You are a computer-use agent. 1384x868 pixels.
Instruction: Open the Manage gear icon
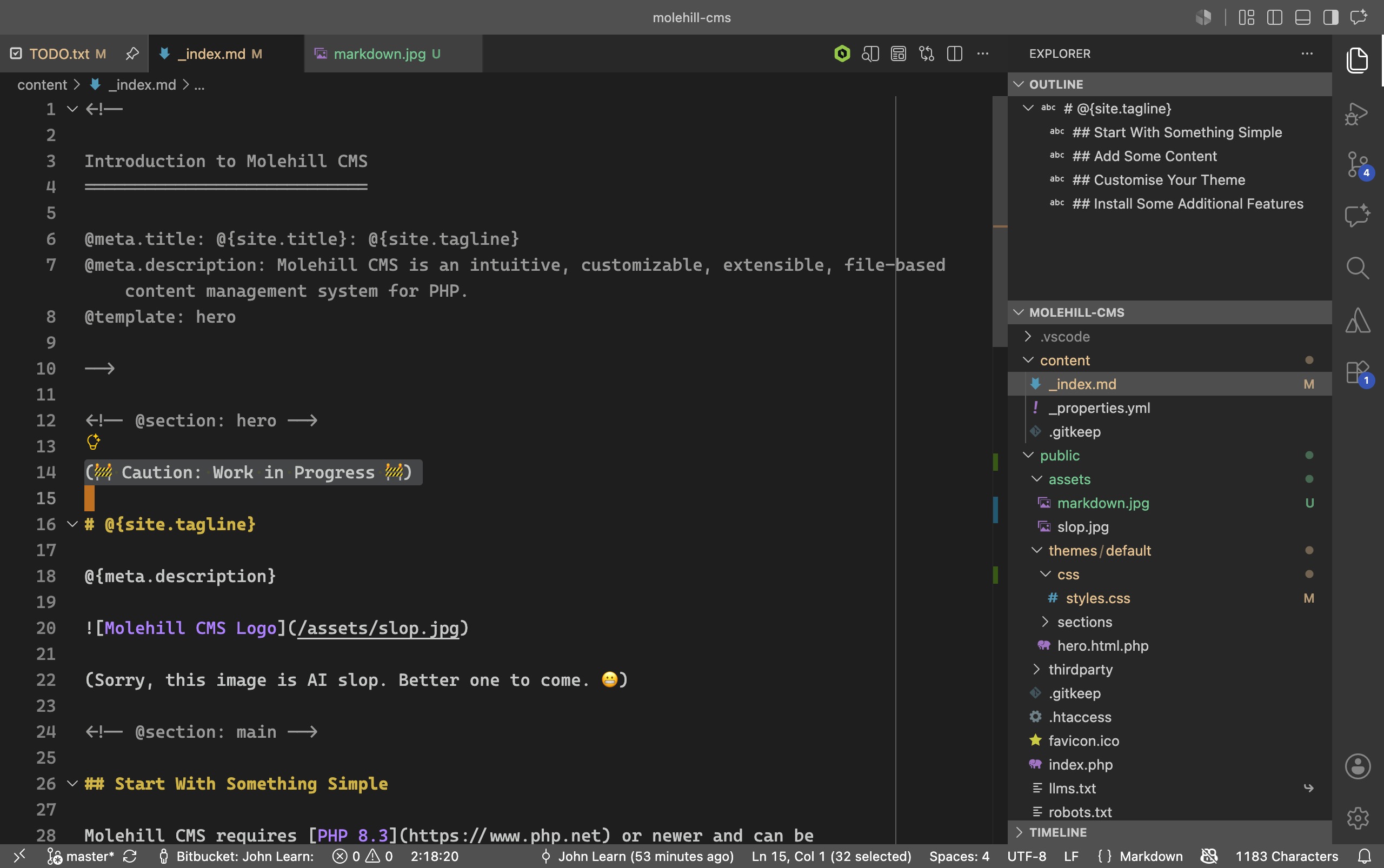point(1357,818)
